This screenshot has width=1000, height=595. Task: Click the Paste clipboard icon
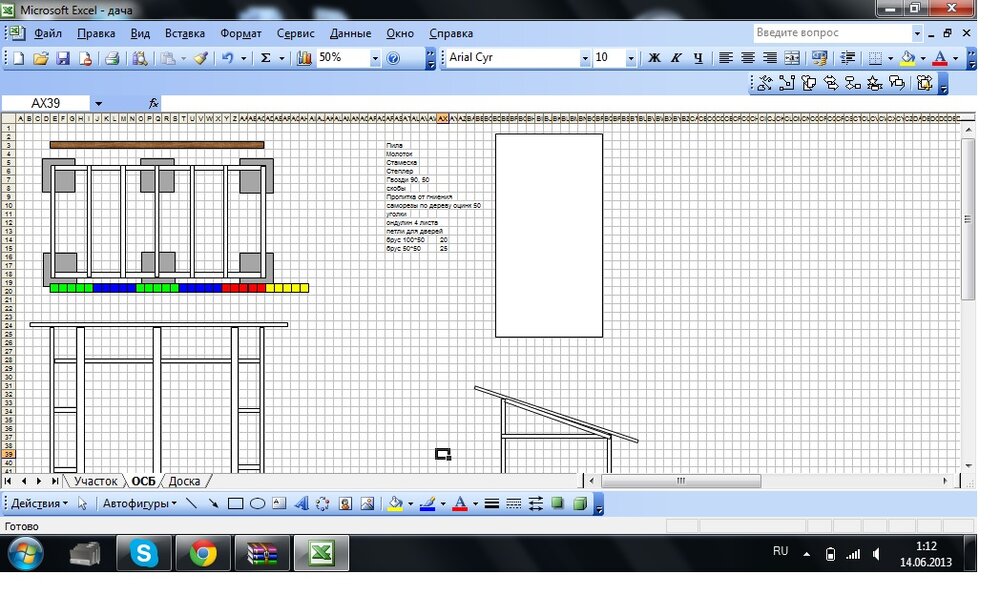(x=168, y=58)
